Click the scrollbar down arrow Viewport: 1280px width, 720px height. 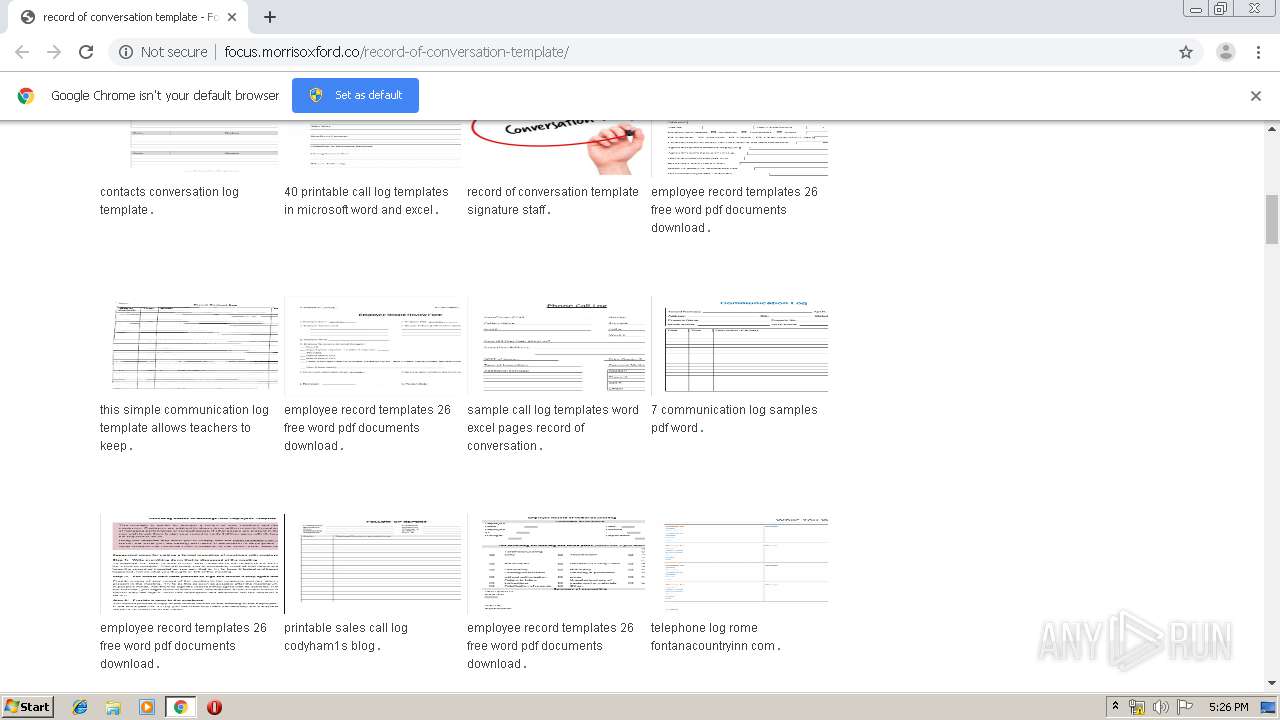coord(1272,684)
